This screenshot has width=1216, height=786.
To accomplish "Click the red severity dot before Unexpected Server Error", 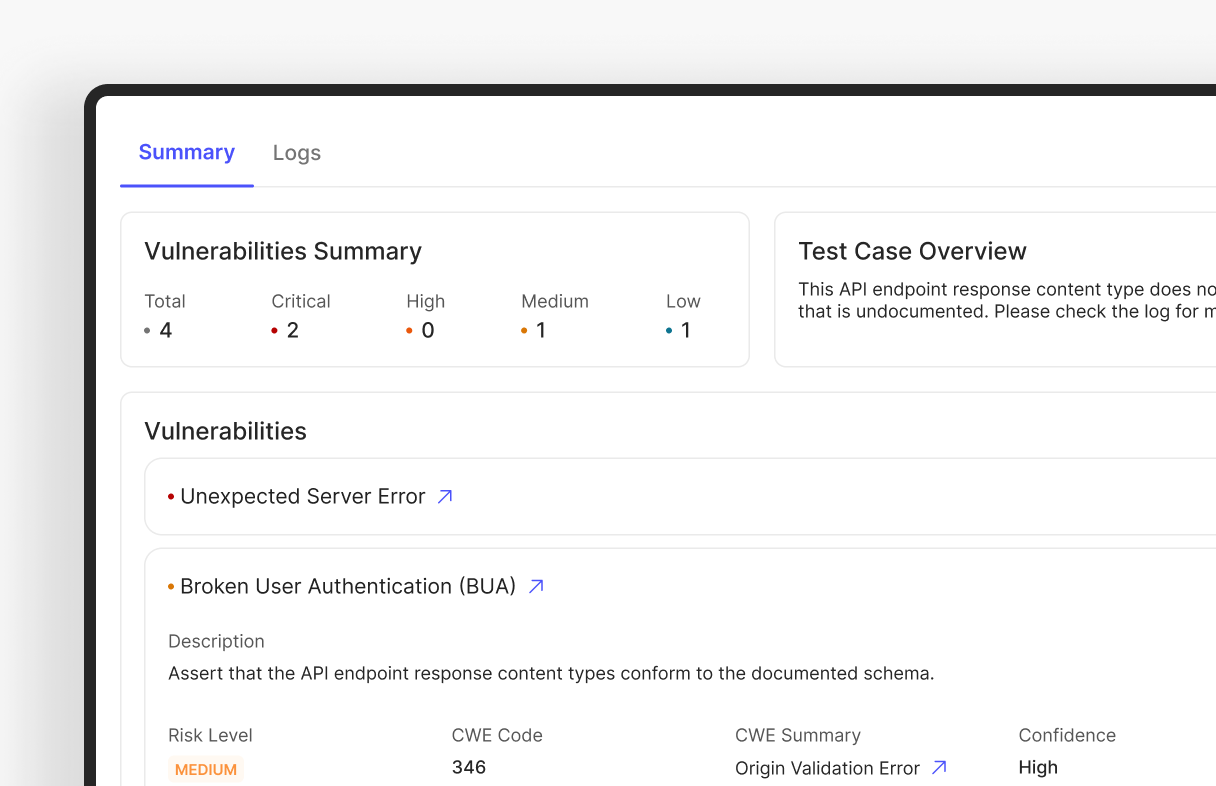I will coord(171,497).
